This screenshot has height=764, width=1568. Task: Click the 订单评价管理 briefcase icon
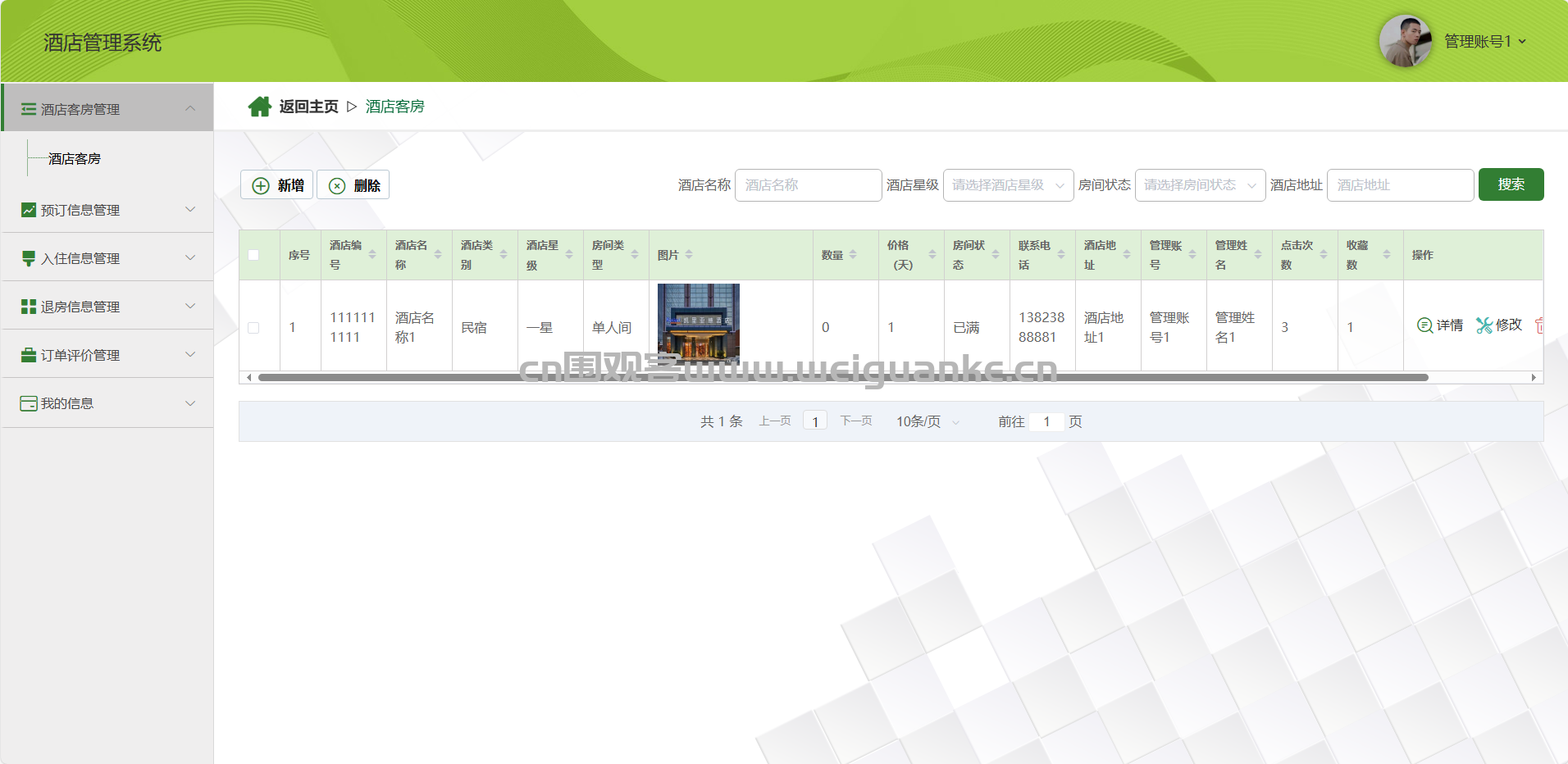point(29,355)
